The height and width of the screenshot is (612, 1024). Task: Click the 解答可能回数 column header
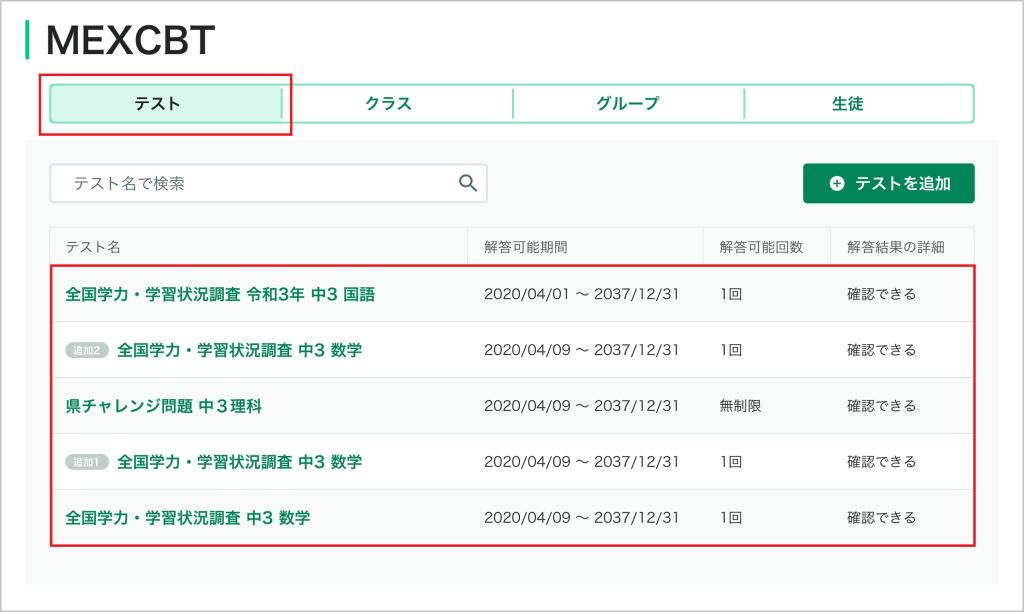pos(761,247)
